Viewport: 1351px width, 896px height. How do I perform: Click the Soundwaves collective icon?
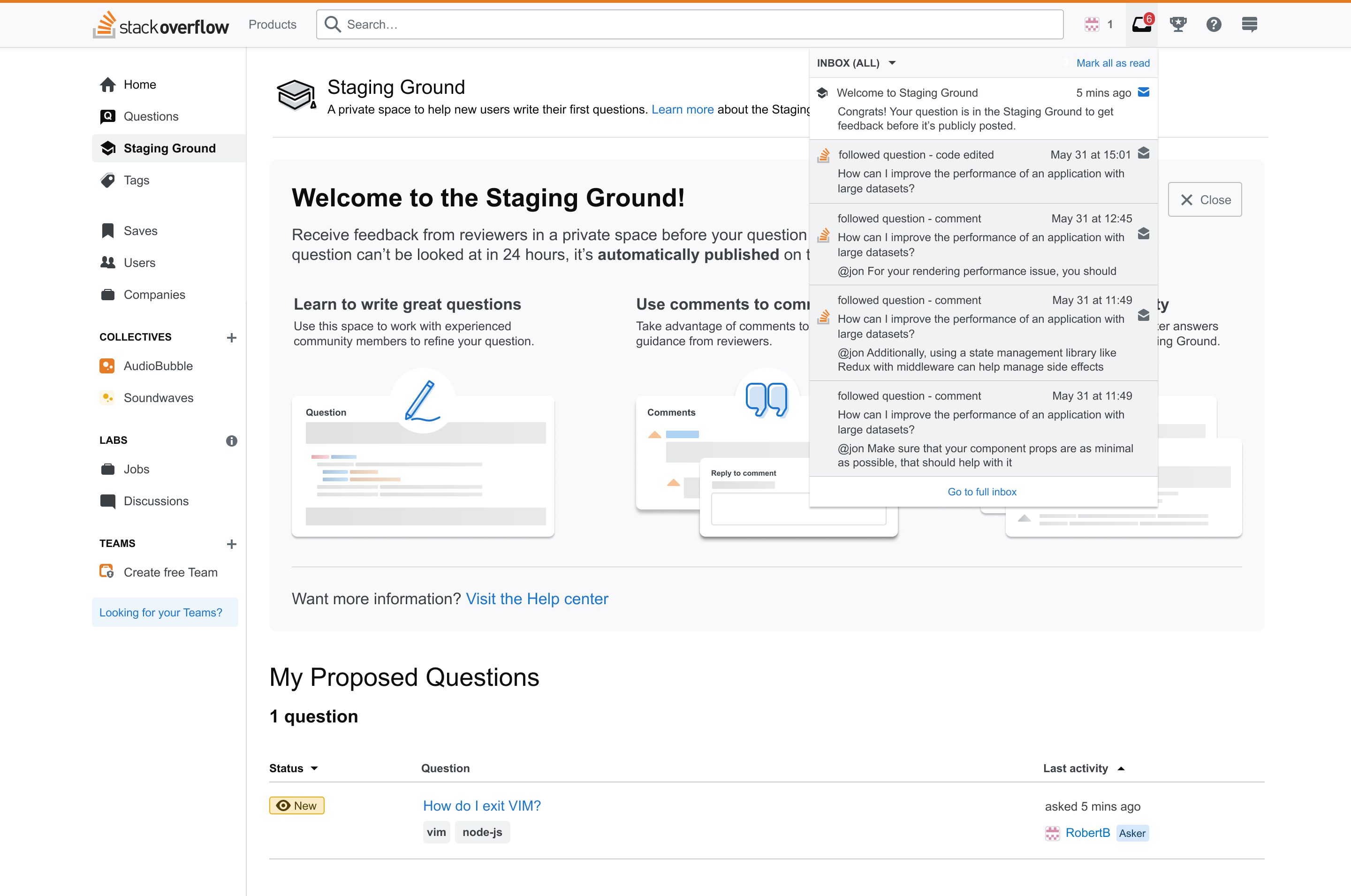click(107, 398)
